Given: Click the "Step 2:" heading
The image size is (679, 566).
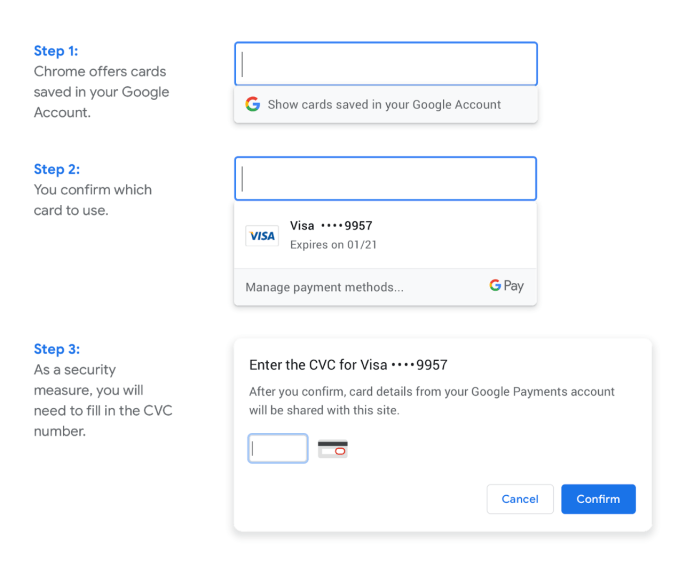Looking at the screenshot, I should tap(57, 169).
